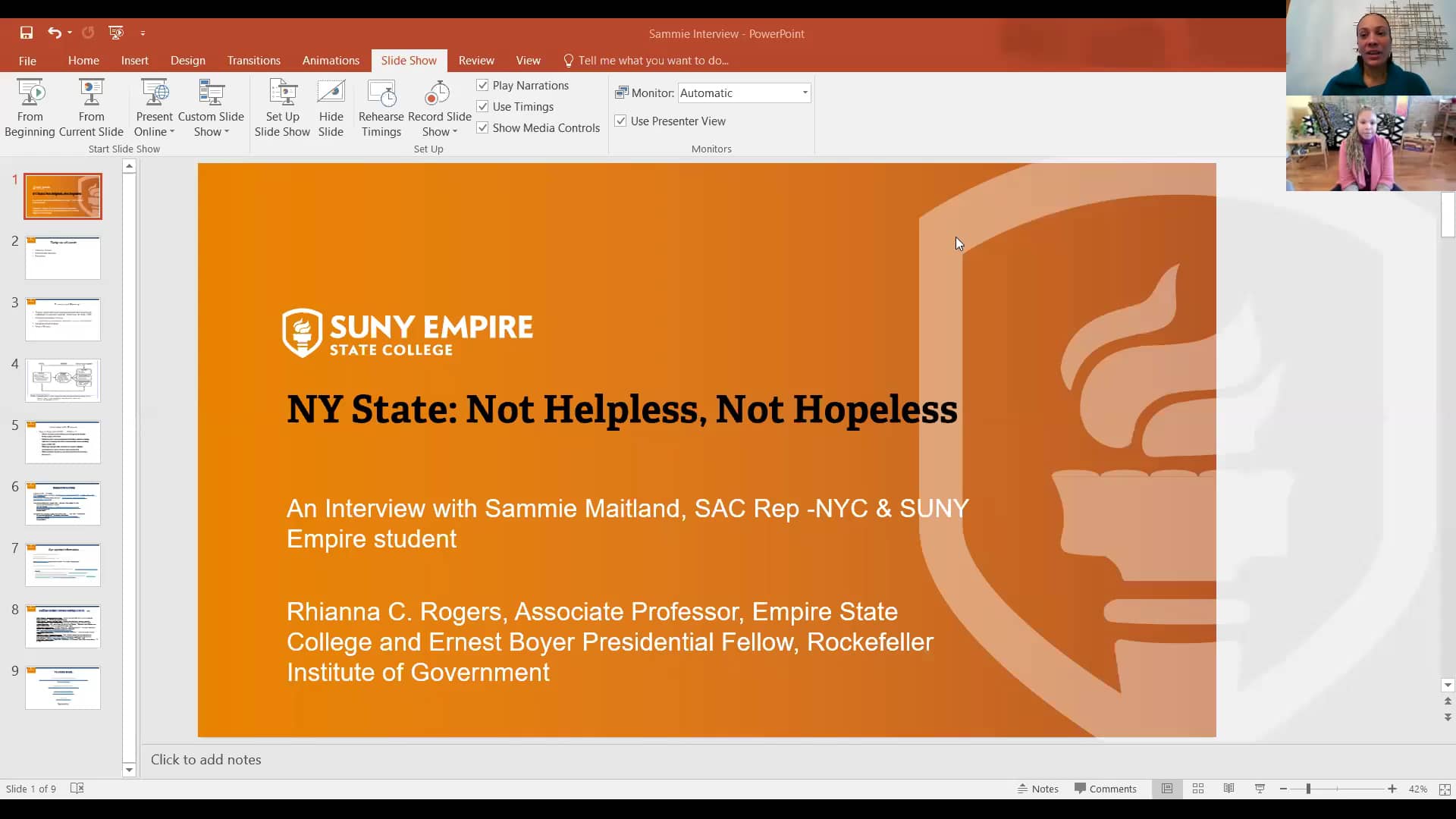Open Set Up Slide Show dialog
Screen dimensions: 1456x819
282,108
